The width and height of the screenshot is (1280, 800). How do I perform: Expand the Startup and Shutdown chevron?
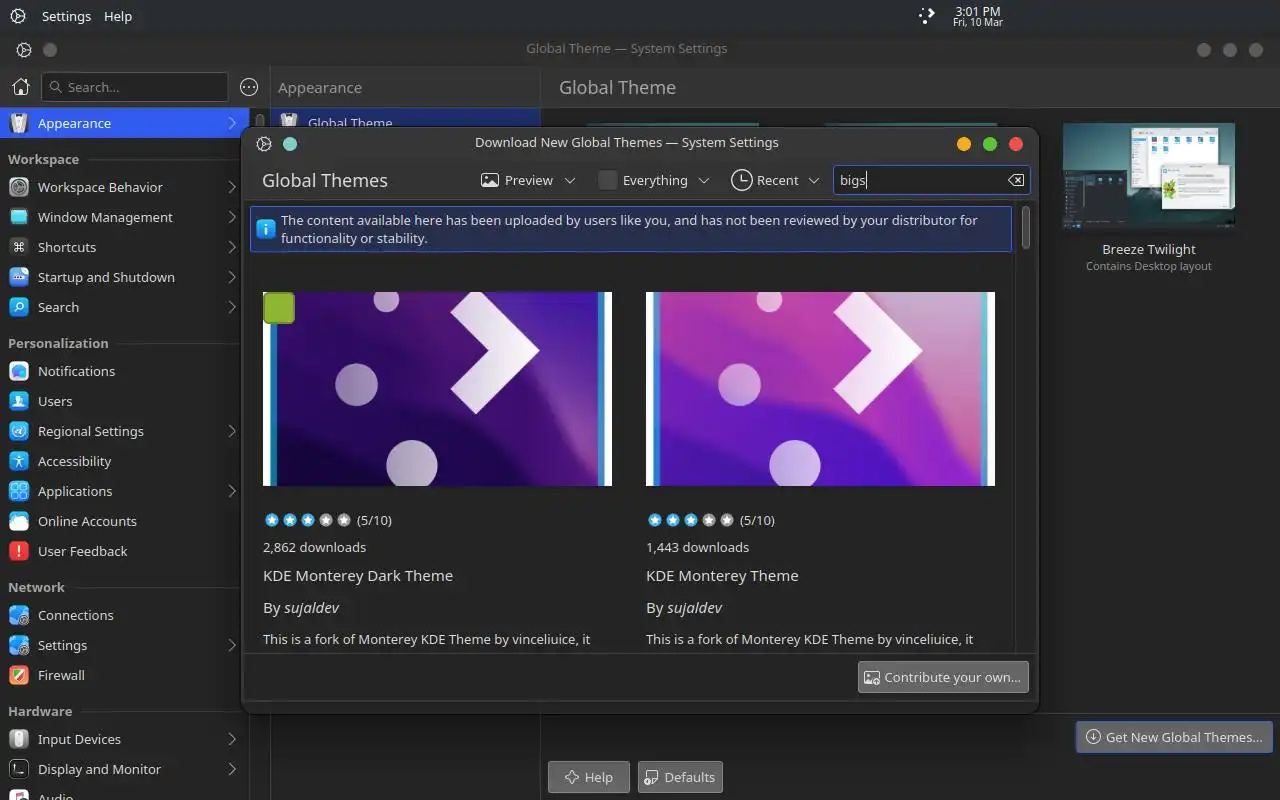pos(232,277)
